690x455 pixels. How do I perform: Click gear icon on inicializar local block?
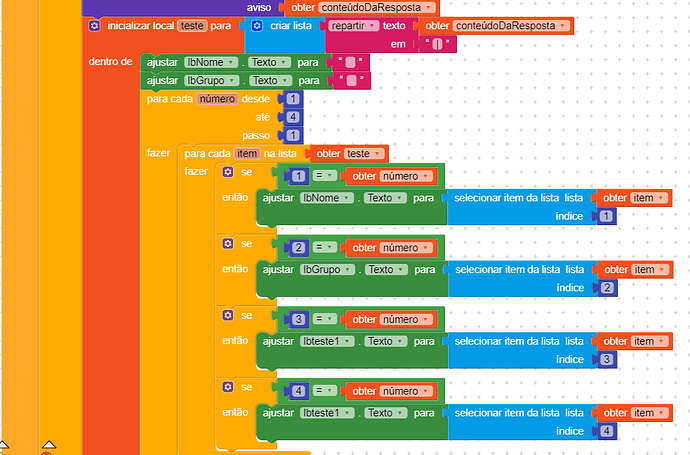point(94,25)
